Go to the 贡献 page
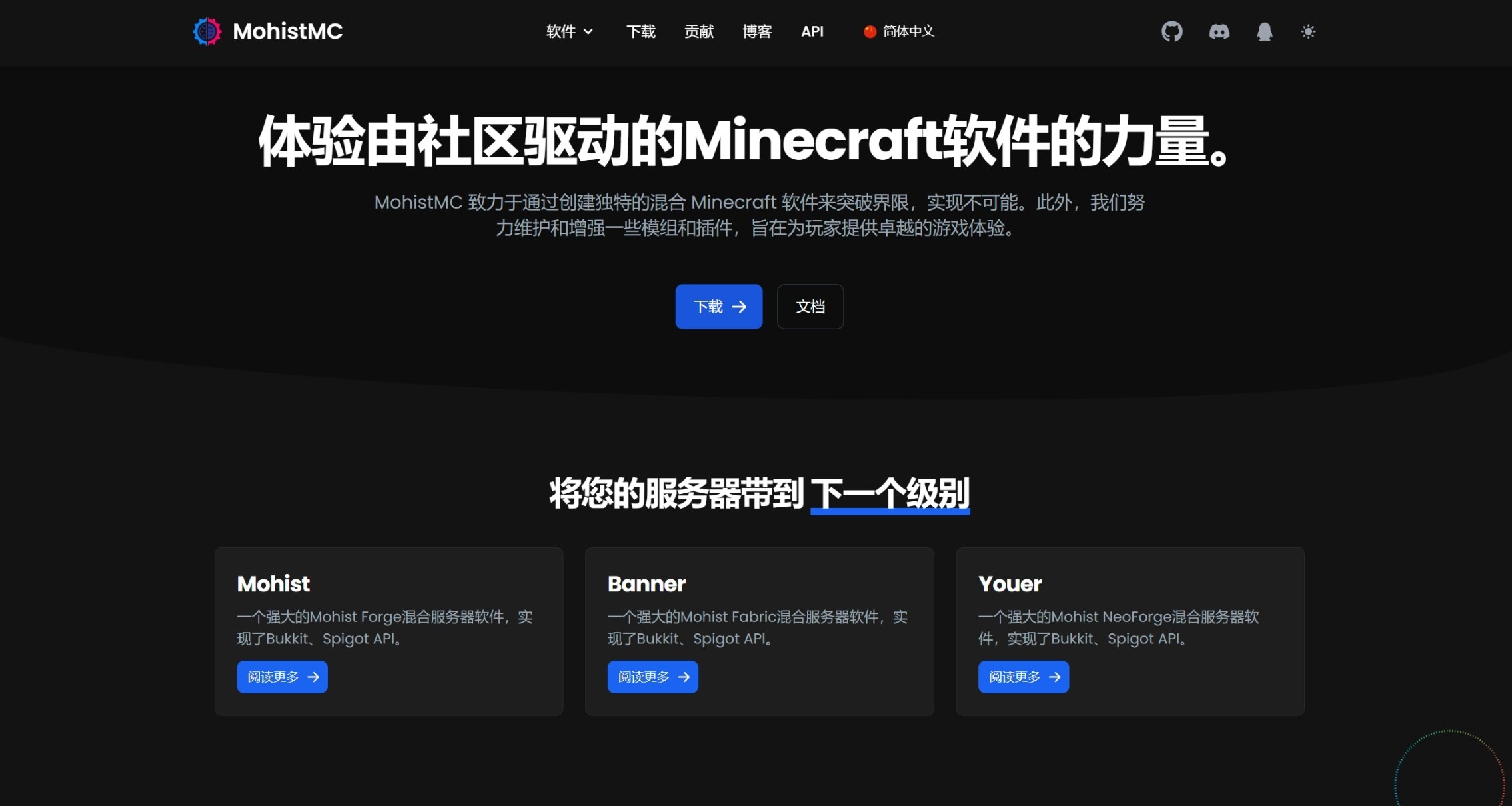1512x806 pixels. pos(699,31)
